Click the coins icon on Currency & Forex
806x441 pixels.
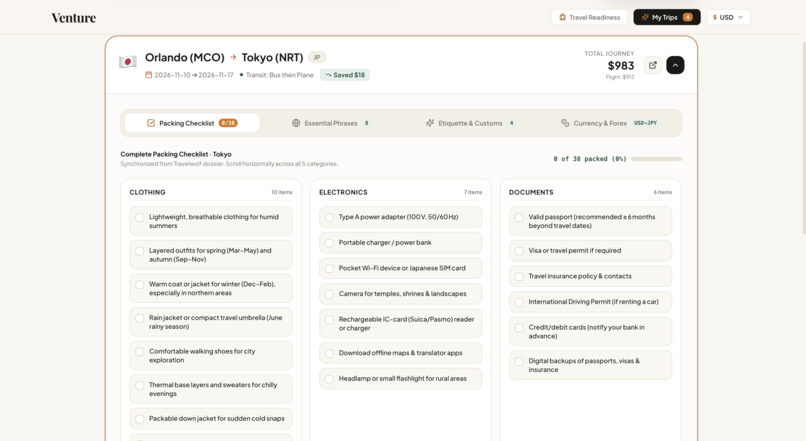(565, 123)
